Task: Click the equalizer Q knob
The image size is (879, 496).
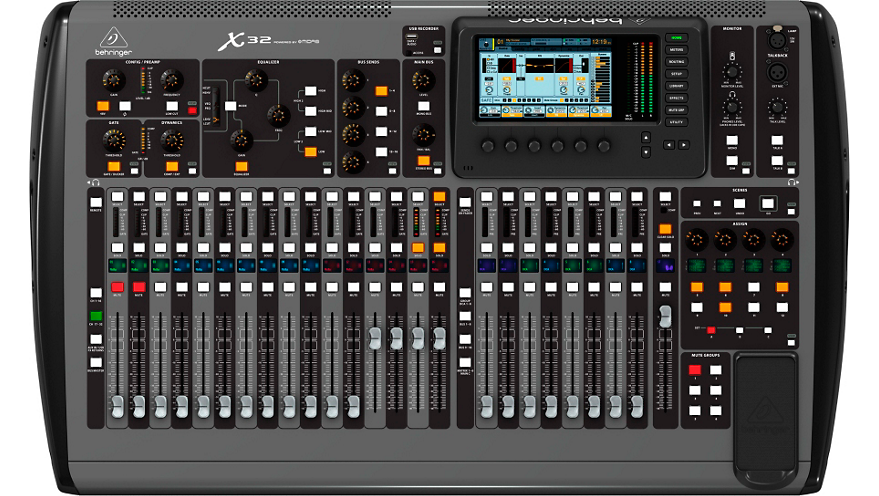Action: pos(256,81)
